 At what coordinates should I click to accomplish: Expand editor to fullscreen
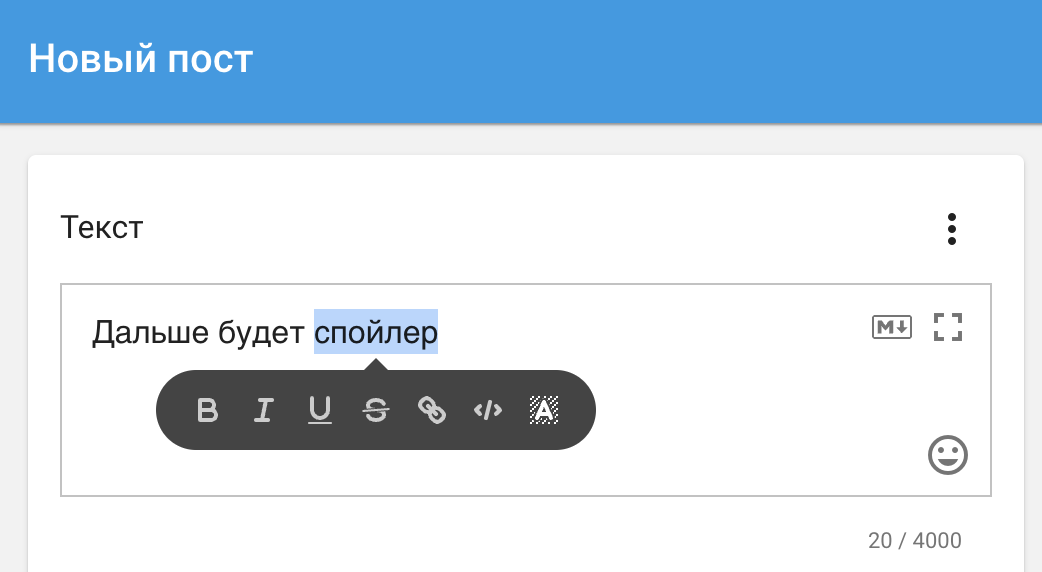point(948,327)
